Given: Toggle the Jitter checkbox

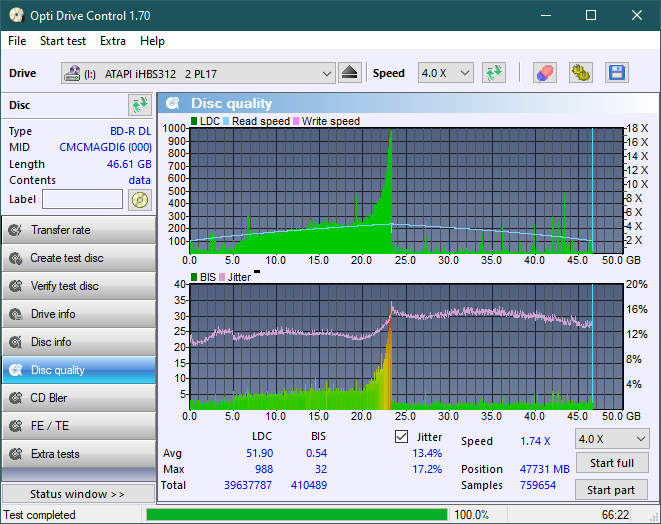Looking at the screenshot, I should 402,437.
